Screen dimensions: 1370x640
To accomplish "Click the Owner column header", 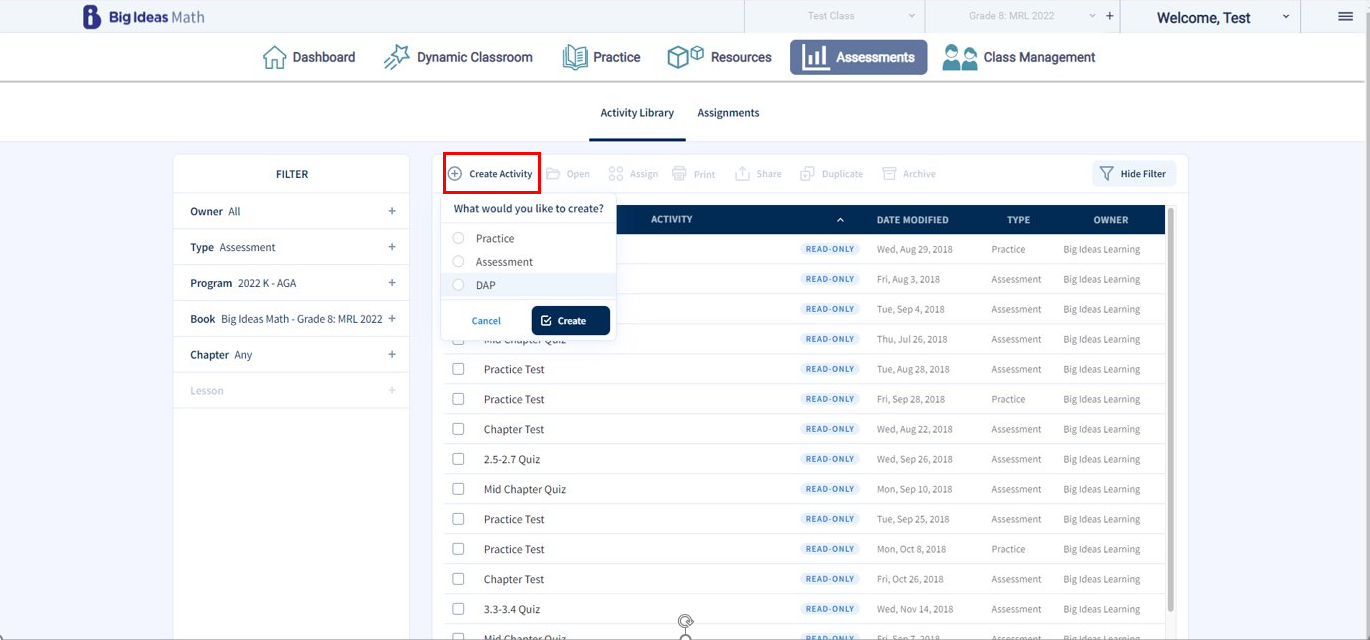I will [x=1110, y=220].
